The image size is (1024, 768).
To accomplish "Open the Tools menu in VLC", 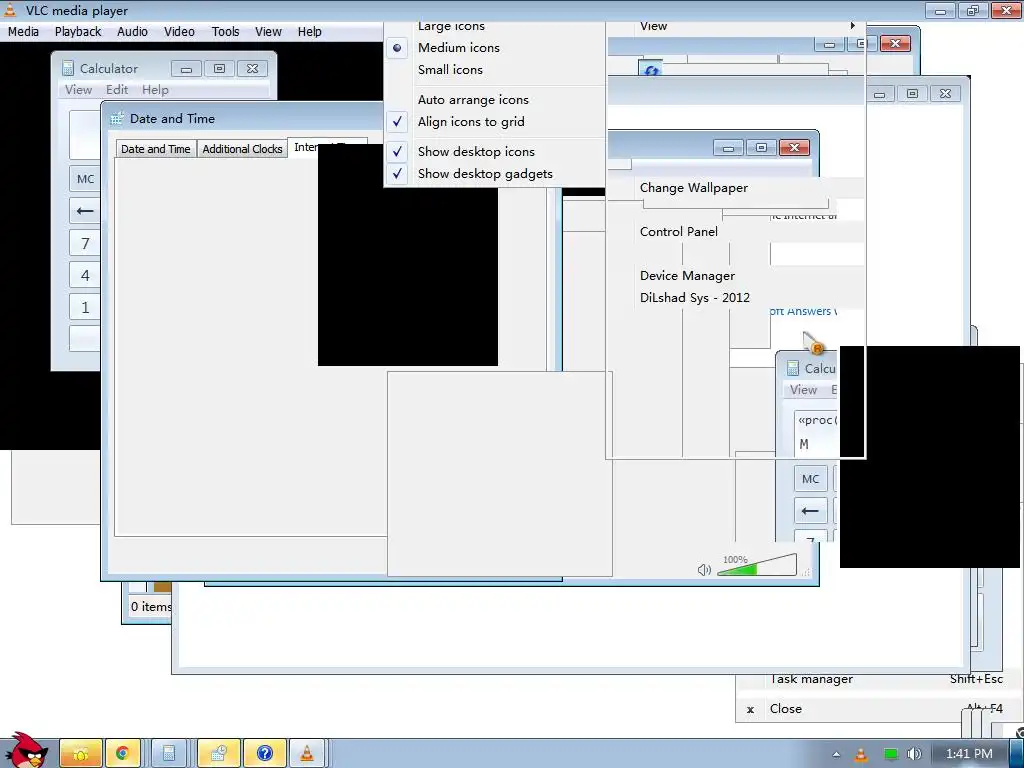I will click(x=225, y=31).
